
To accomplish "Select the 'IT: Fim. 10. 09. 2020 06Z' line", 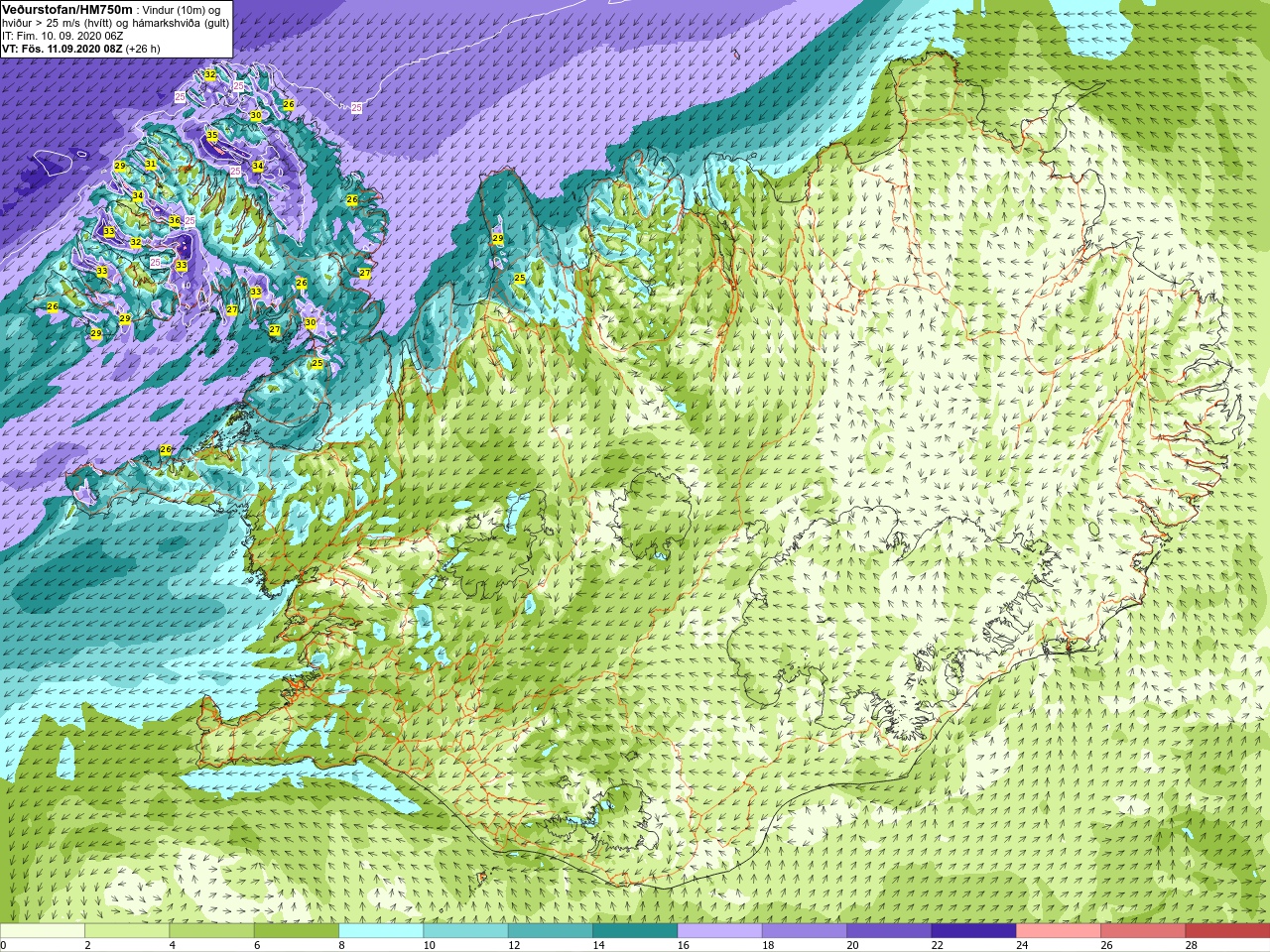I will click(x=63, y=36).
